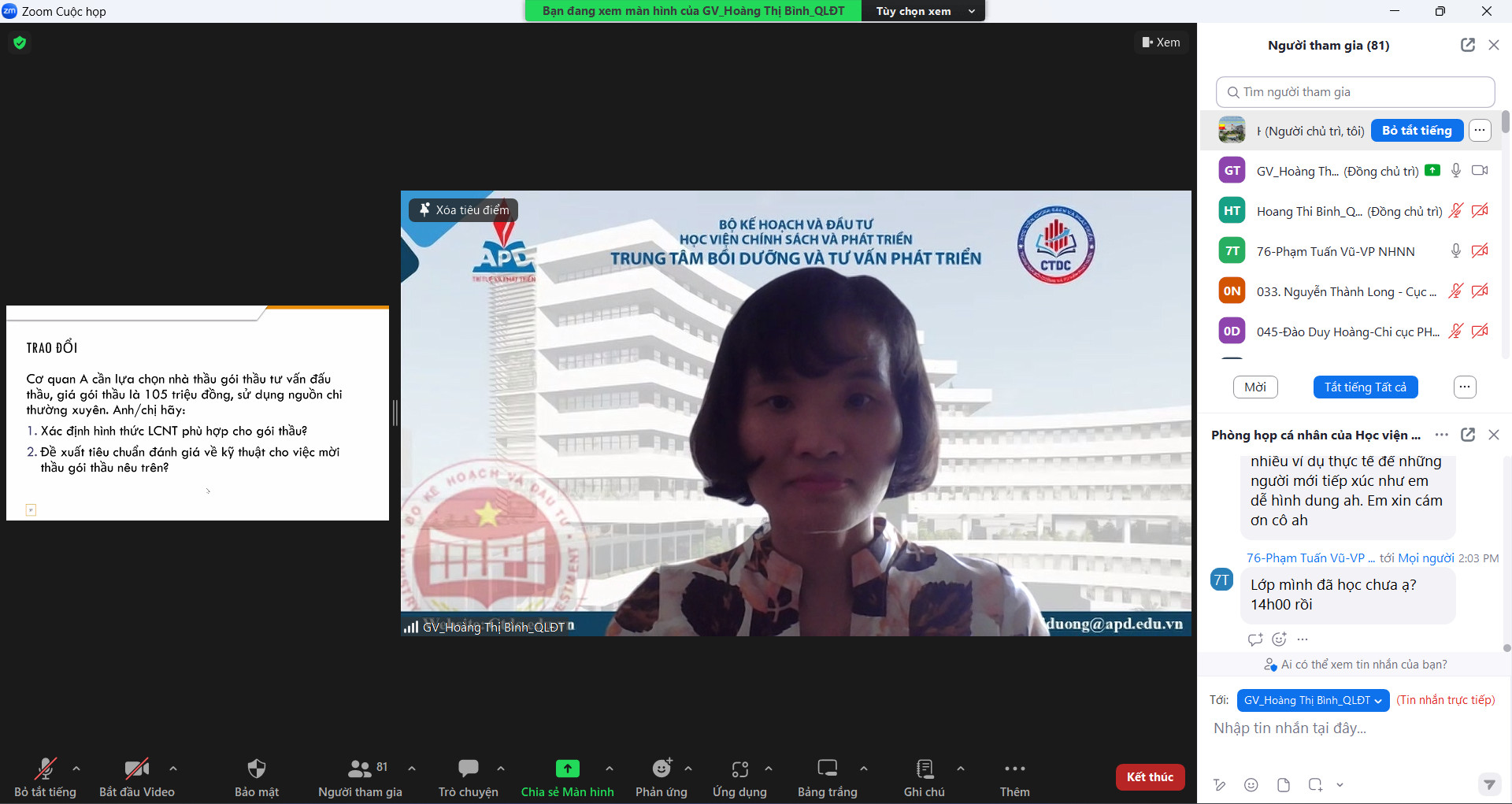
Task: Click the participants list scrollbar
Action: tap(1505, 123)
